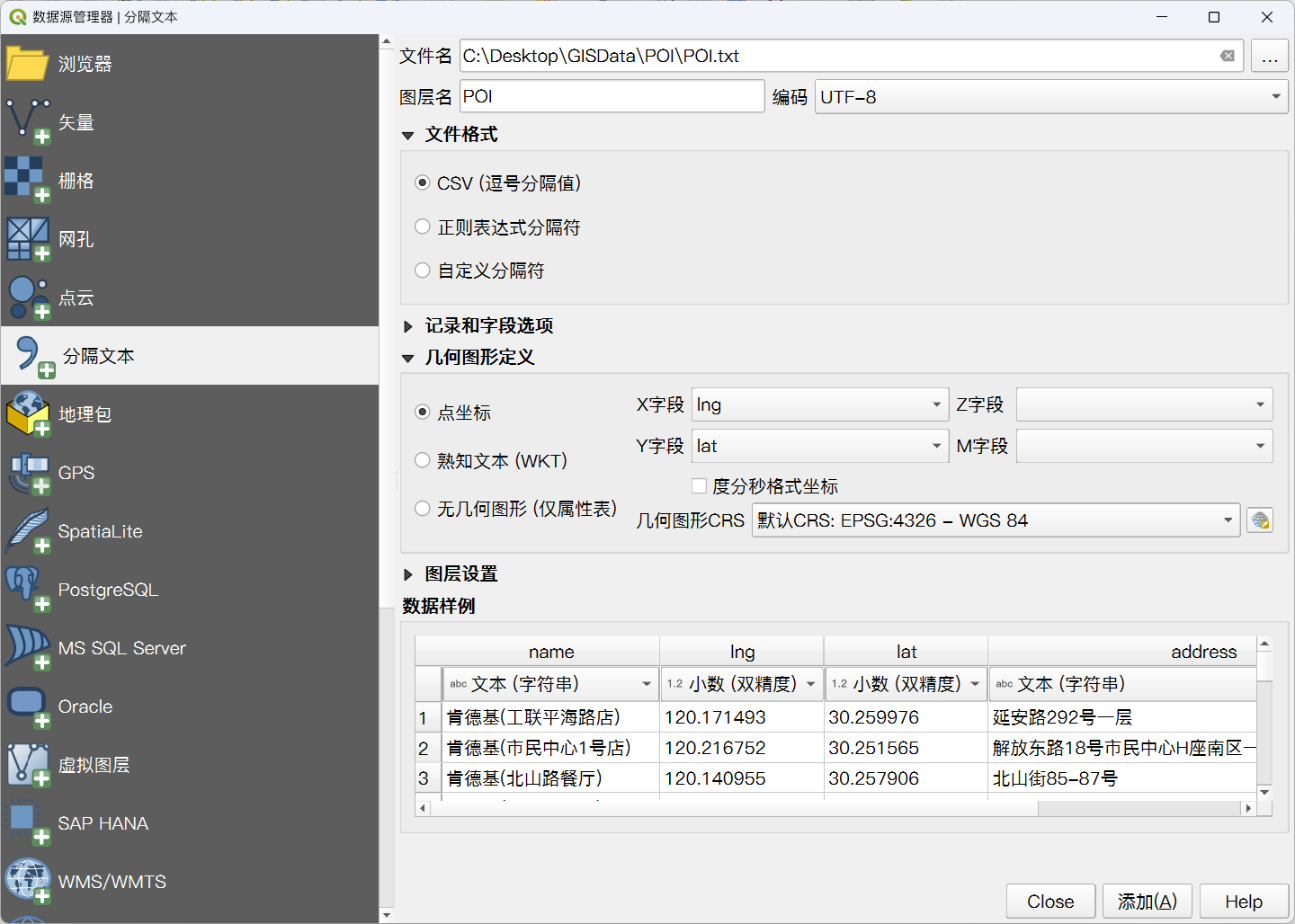Select the WMS/WMTS globe icon
The height and width of the screenshot is (924, 1295).
tap(28, 882)
